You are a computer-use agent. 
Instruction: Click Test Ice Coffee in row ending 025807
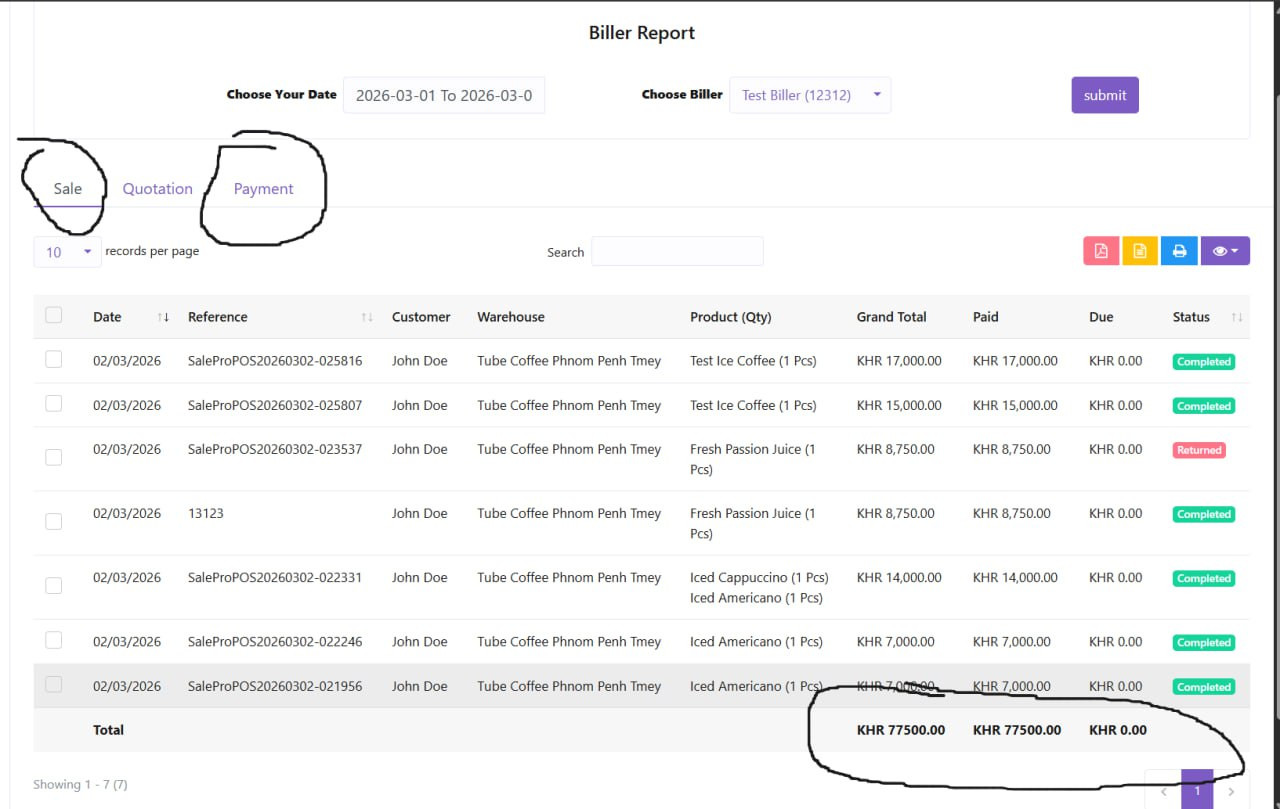coord(753,405)
